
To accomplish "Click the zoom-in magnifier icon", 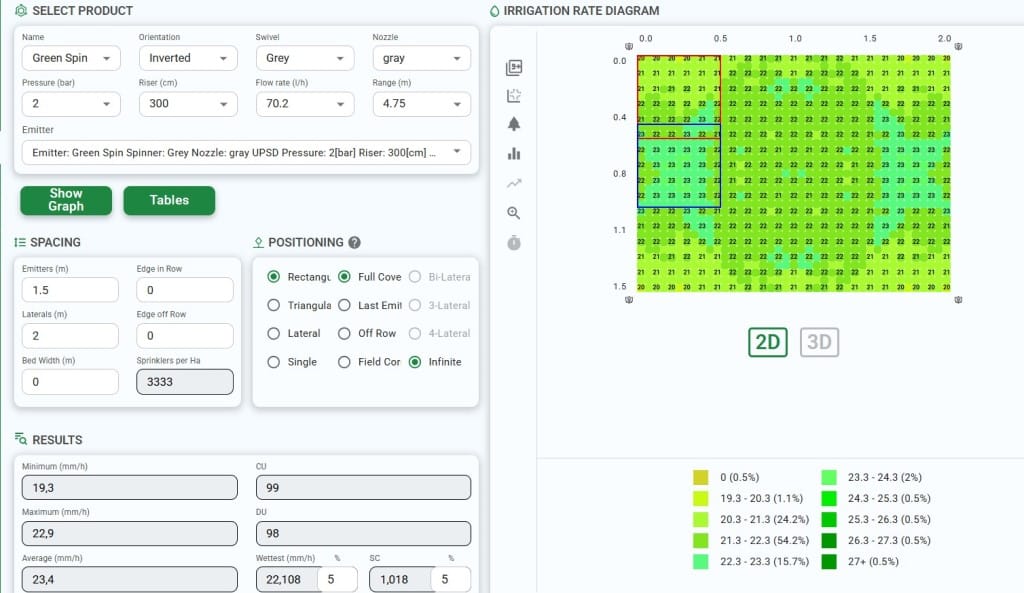I will click(x=515, y=213).
